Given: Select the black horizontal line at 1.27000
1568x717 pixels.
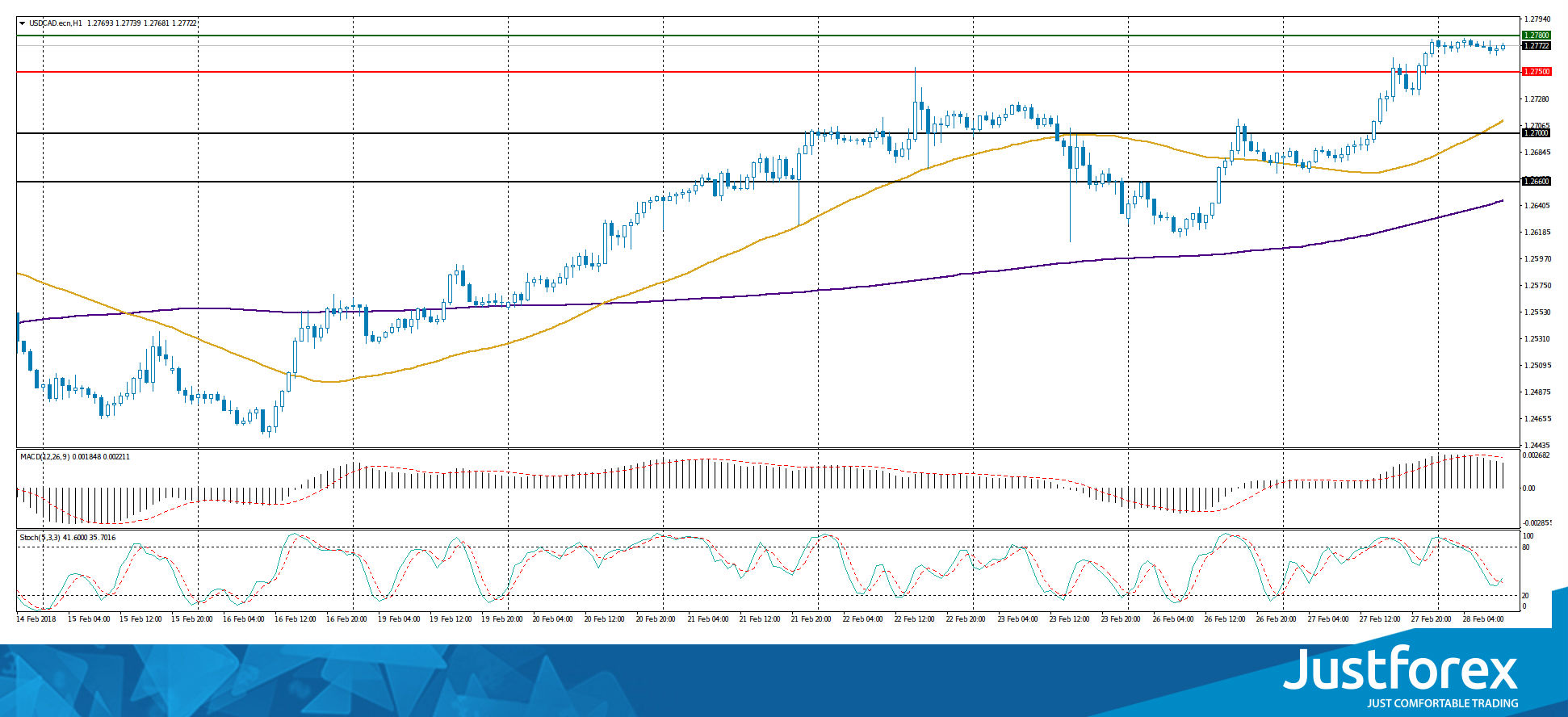Looking at the screenshot, I should (x=767, y=133).
